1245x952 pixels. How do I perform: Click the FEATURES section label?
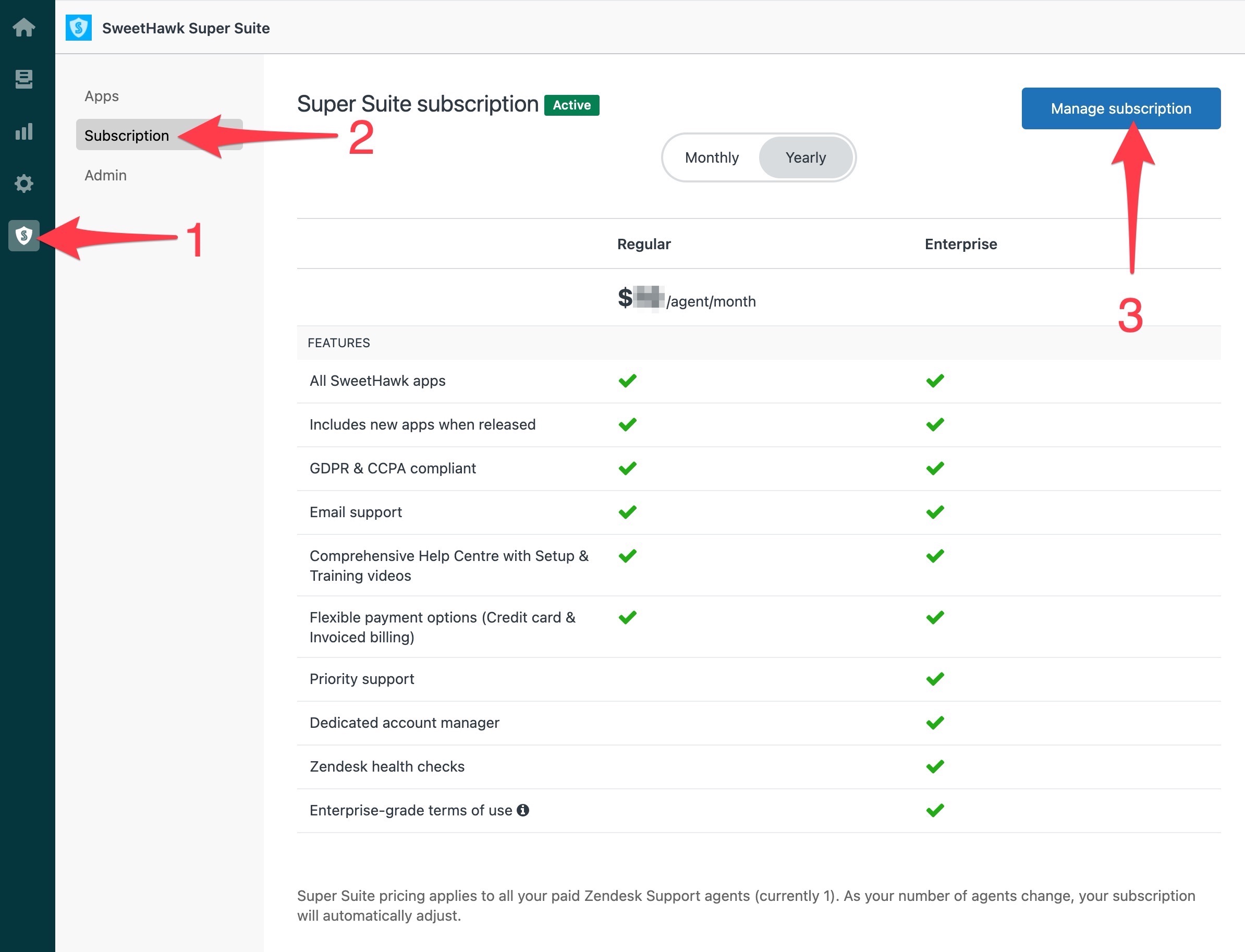[338, 343]
